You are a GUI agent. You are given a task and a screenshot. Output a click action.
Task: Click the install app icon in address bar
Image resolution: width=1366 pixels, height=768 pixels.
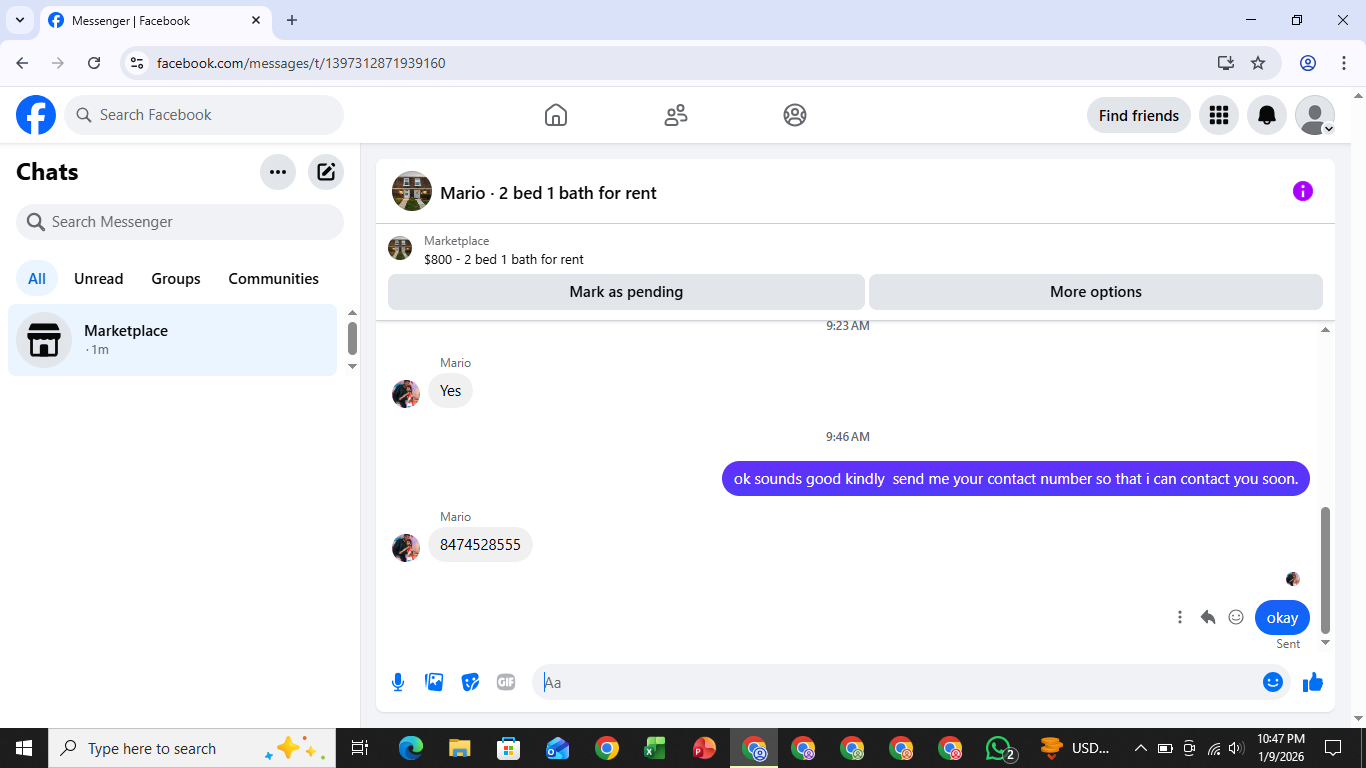coord(1226,63)
